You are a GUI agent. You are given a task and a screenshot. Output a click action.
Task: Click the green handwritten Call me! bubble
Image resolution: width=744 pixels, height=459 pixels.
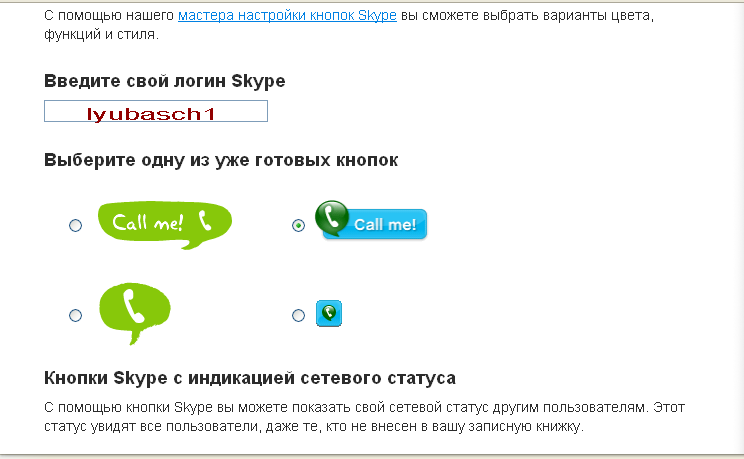pos(165,225)
